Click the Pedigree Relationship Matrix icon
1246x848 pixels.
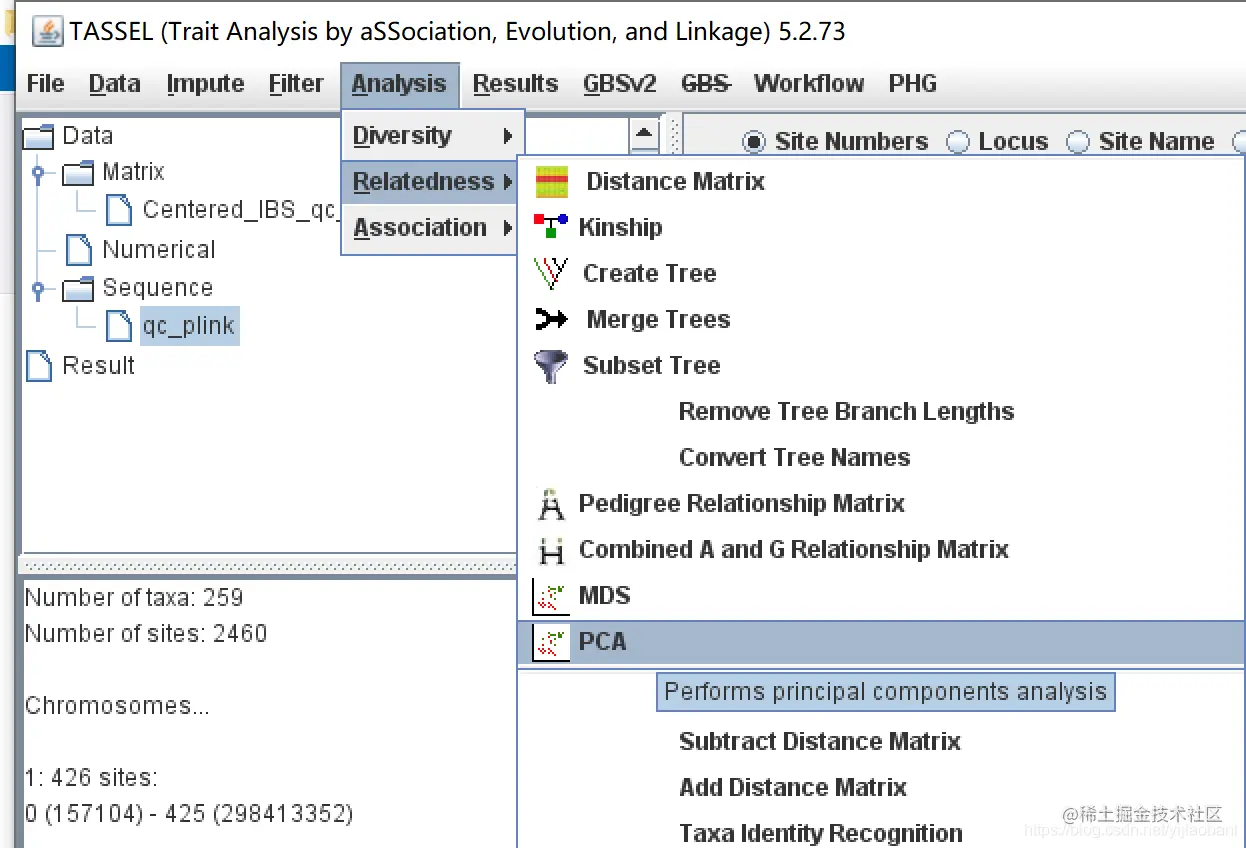pyautogui.click(x=551, y=504)
